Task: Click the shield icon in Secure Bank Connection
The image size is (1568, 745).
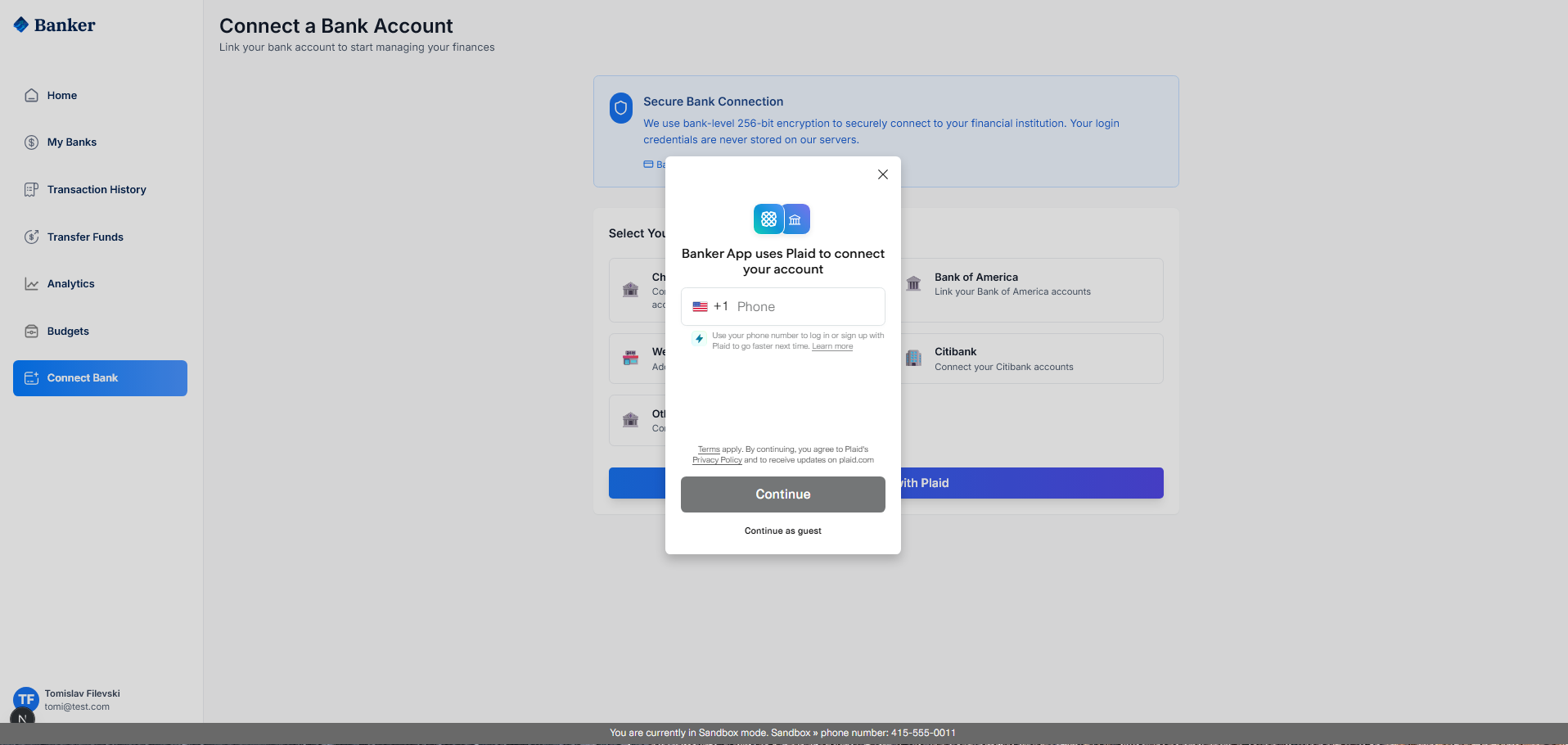Action: click(x=621, y=108)
